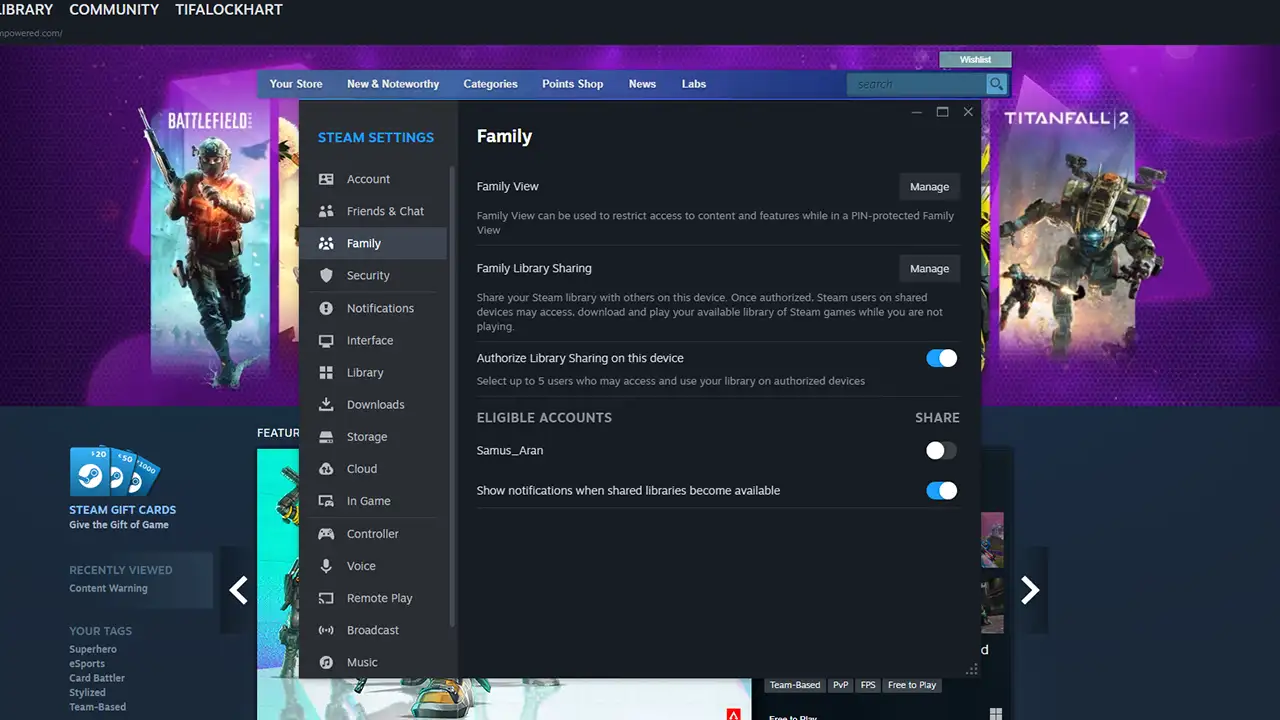Open the Labs tab
This screenshot has width=1280, height=720.
point(694,84)
